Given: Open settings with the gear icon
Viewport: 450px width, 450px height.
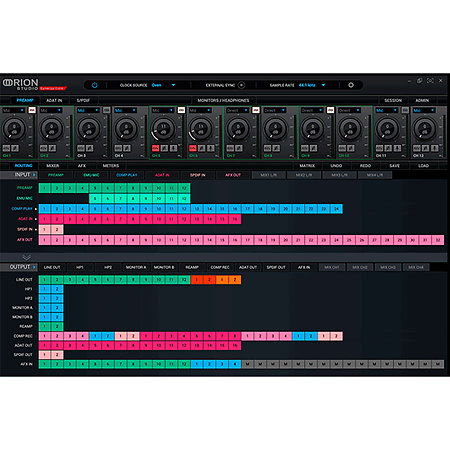Looking at the screenshot, I should pos(351,85).
